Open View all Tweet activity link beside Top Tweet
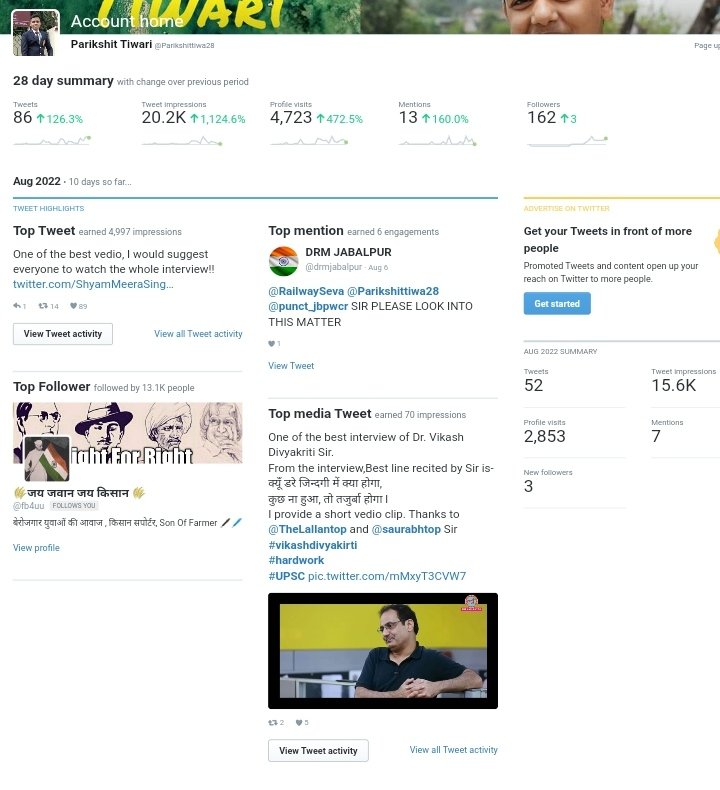The image size is (720, 790). click(198, 334)
